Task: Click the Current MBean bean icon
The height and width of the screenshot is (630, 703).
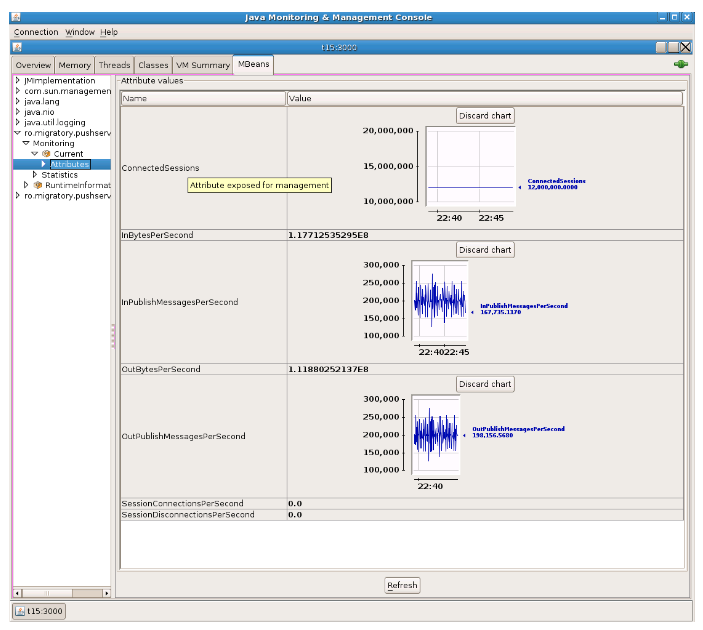Action: tap(46, 154)
